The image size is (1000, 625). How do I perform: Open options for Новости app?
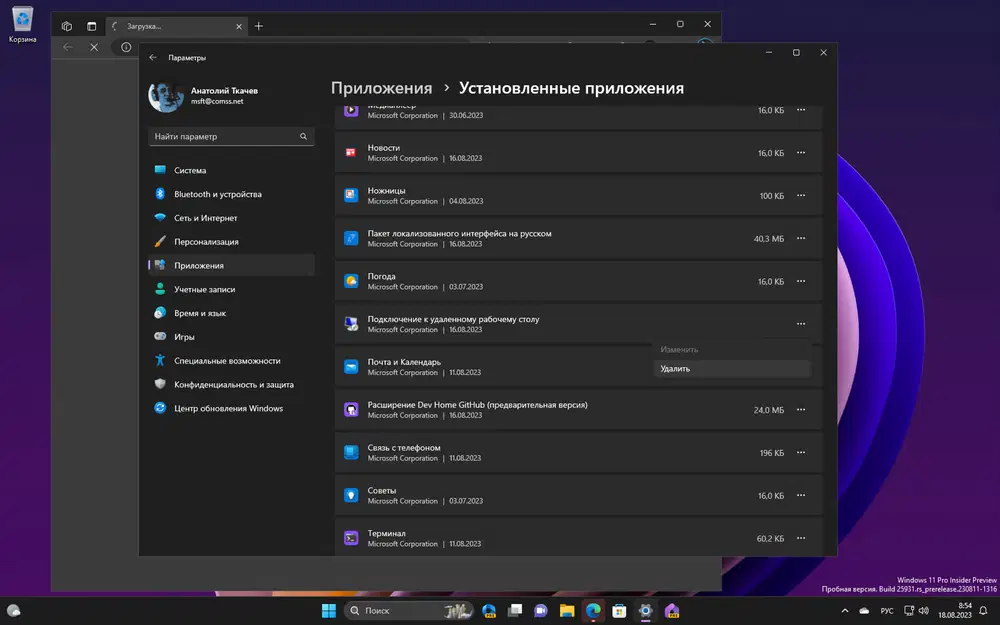tap(800, 153)
